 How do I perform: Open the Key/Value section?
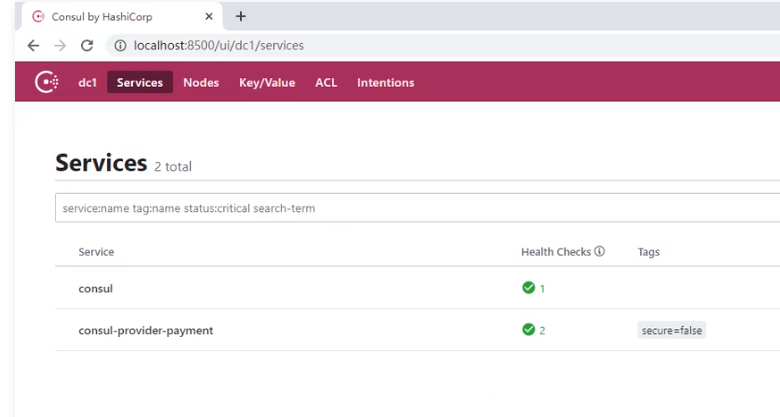pos(267,83)
